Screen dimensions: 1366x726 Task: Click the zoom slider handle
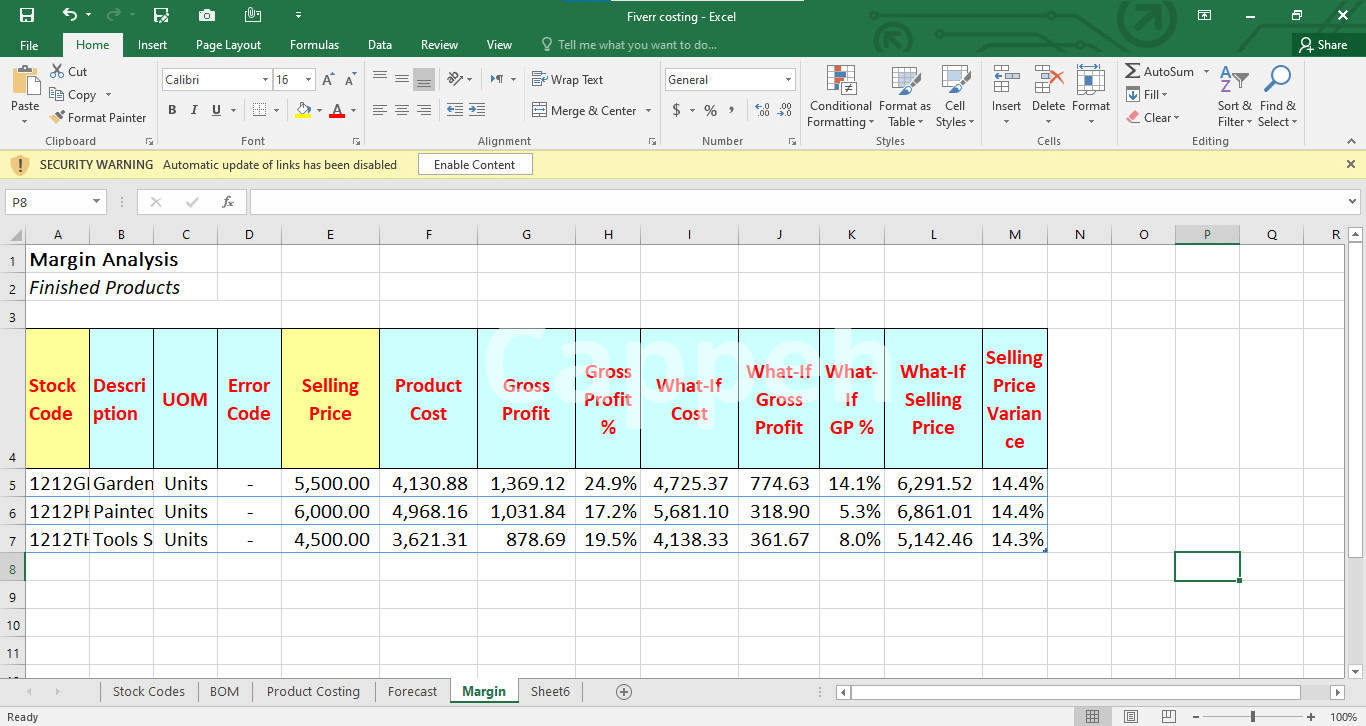(x=1253, y=717)
